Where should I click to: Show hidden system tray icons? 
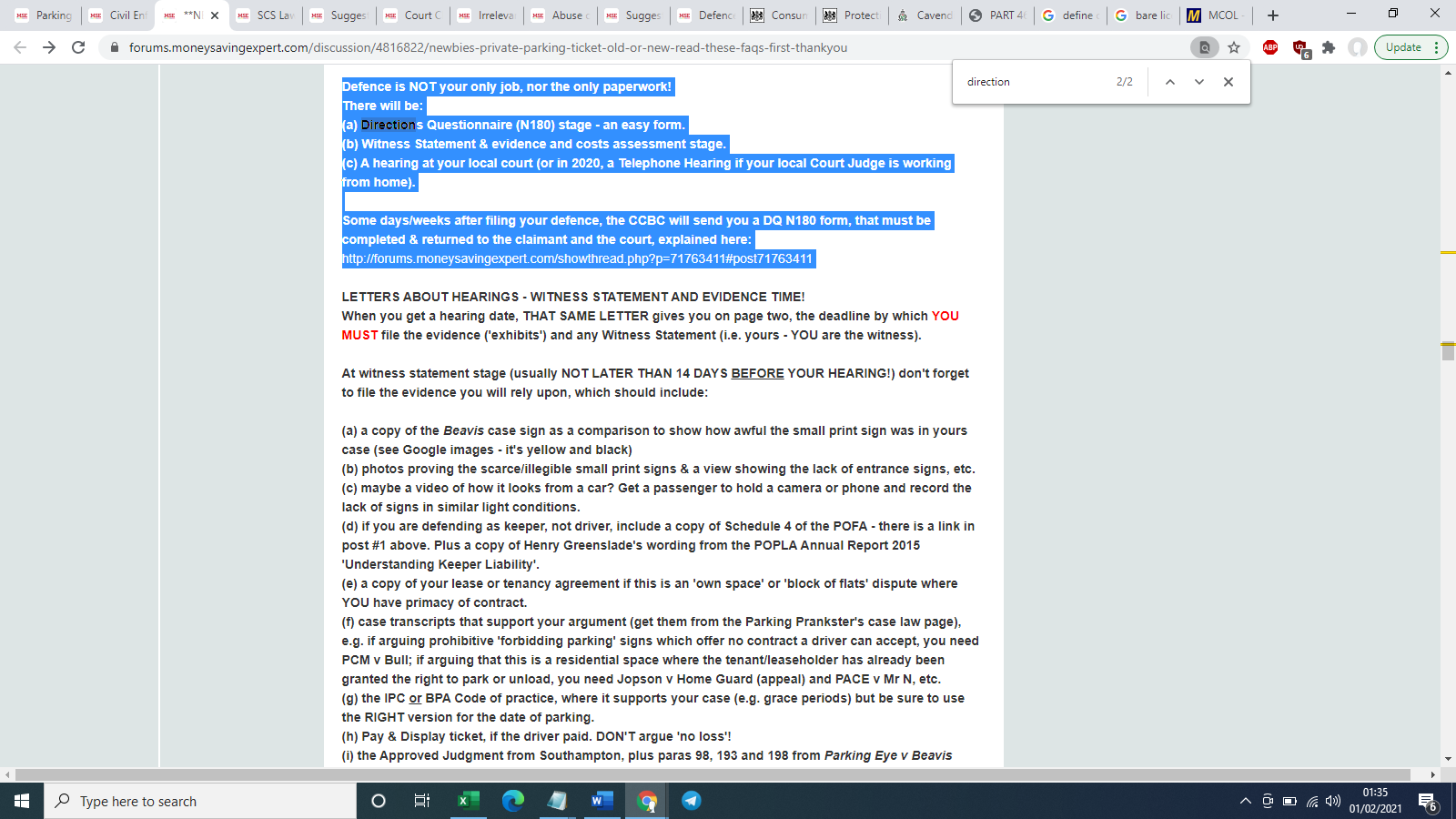pos(1245,801)
